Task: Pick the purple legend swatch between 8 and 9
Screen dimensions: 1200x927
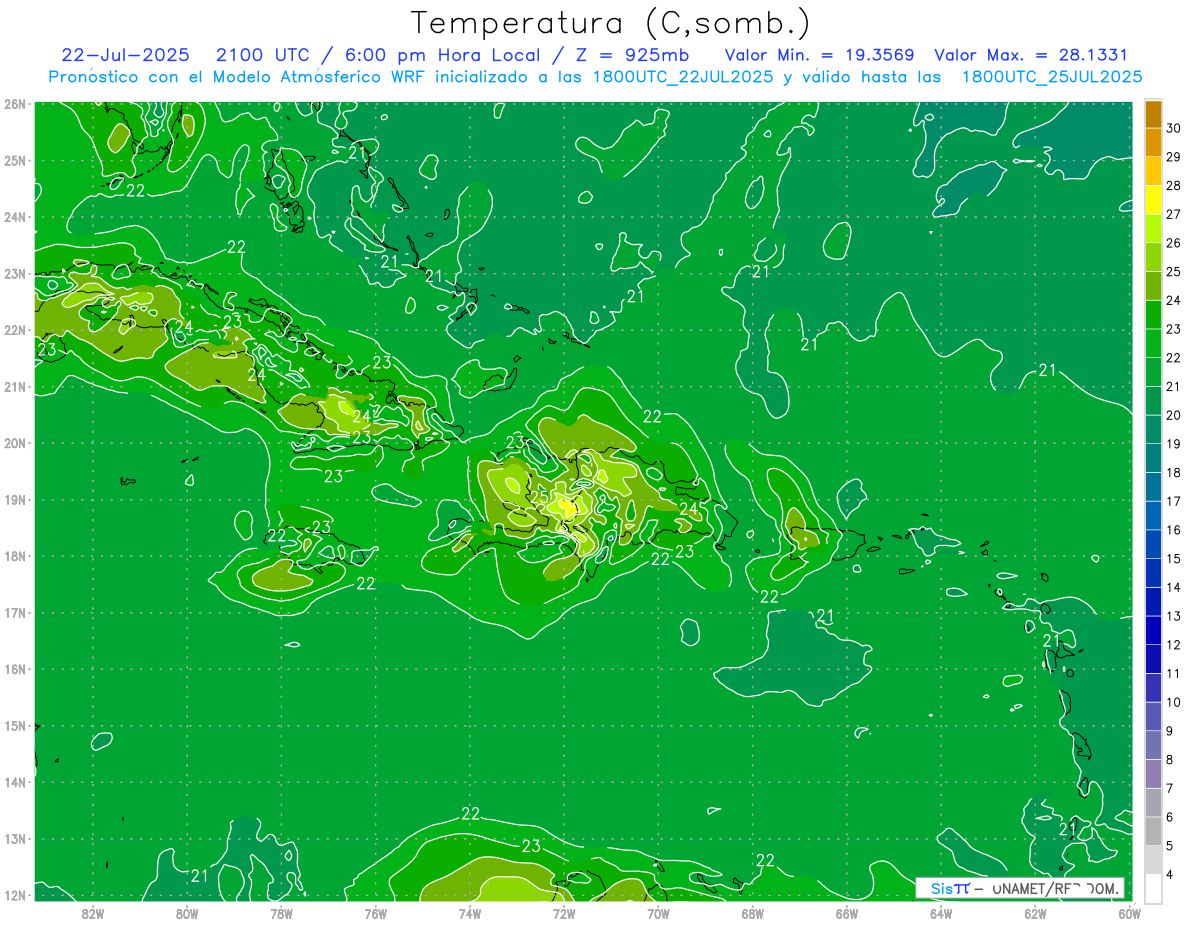Action: tap(1153, 745)
